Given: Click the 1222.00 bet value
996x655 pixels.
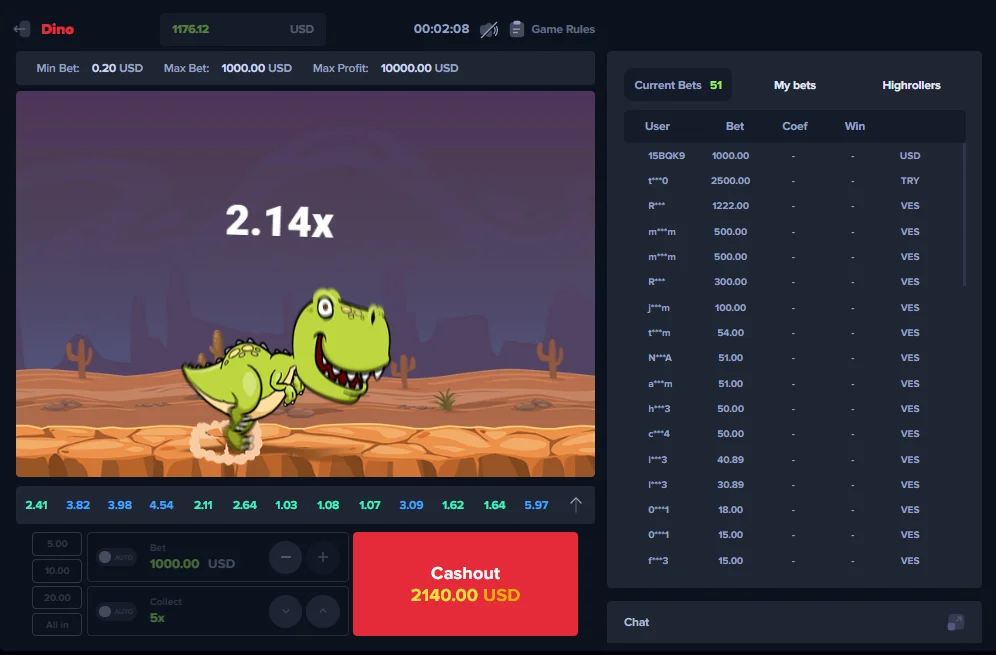Looking at the screenshot, I should click(730, 206).
